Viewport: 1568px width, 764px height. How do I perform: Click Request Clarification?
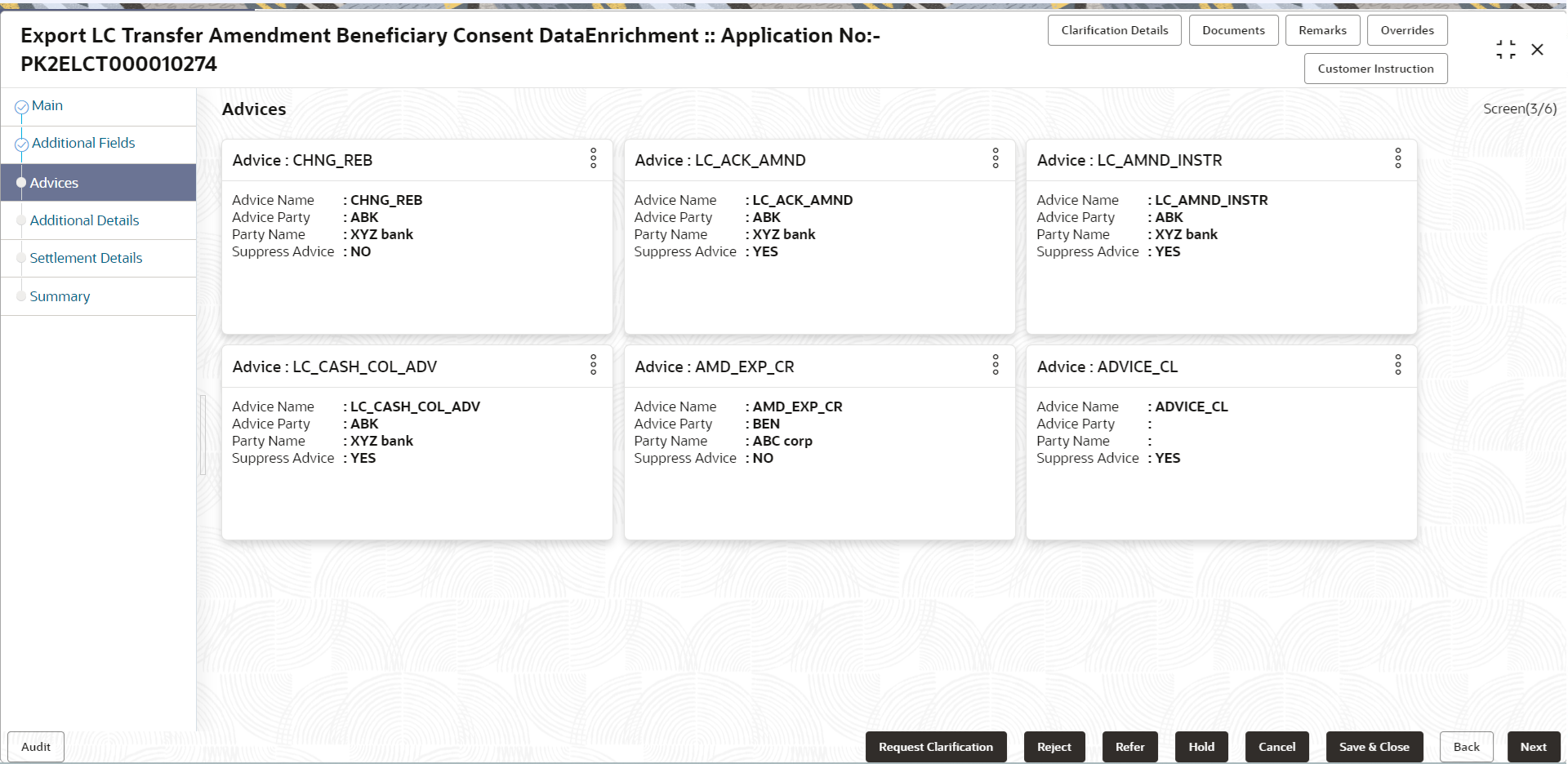[936, 747]
